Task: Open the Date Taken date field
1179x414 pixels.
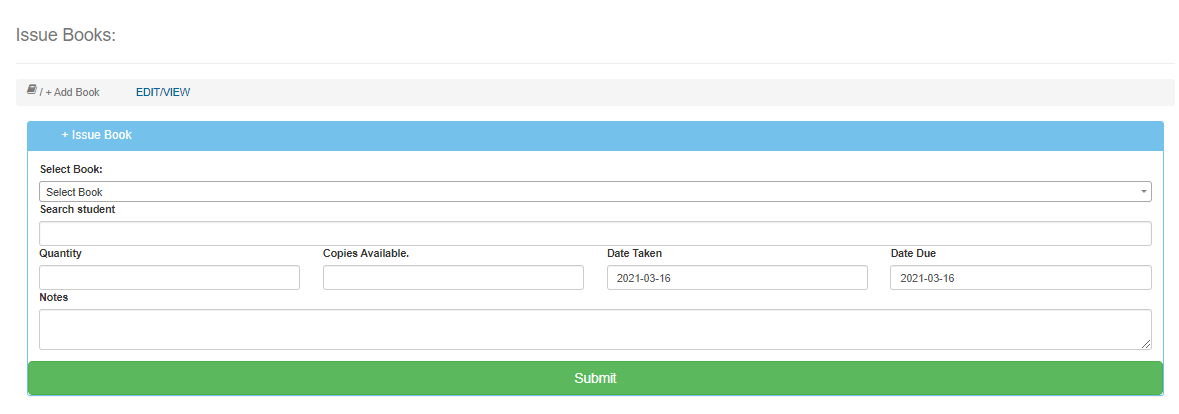Action: [737, 278]
